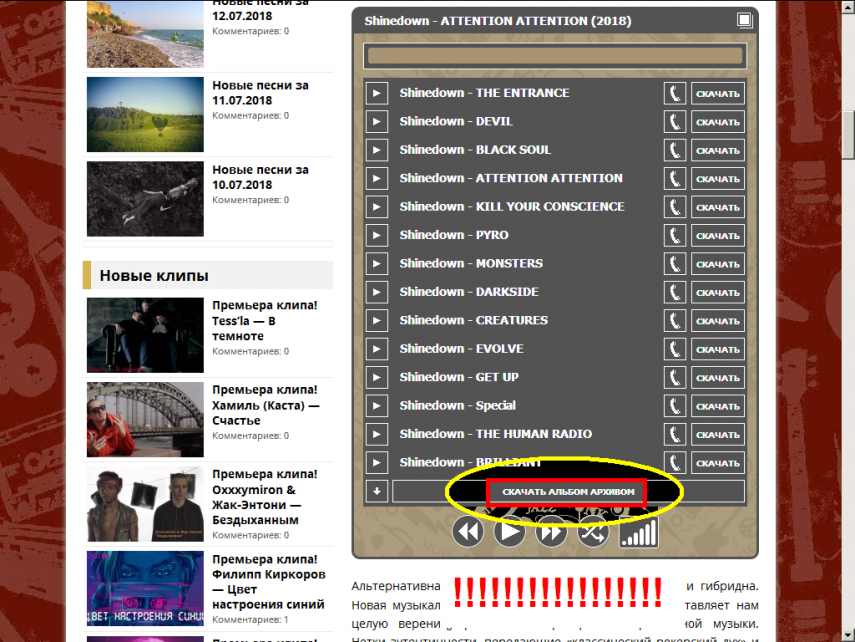Start playback of Shinedown - BLACK SOUL

pyautogui.click(x=376, y=150)
